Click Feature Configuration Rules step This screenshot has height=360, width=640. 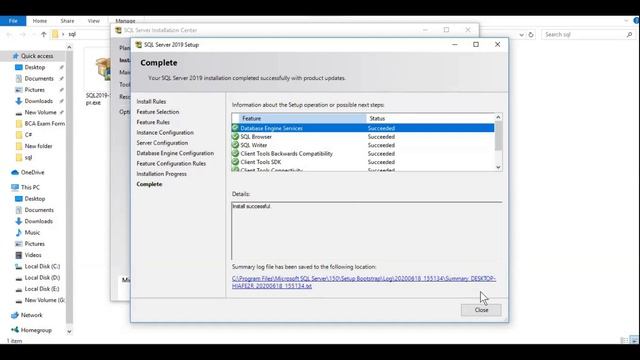(x=171, y=163)
